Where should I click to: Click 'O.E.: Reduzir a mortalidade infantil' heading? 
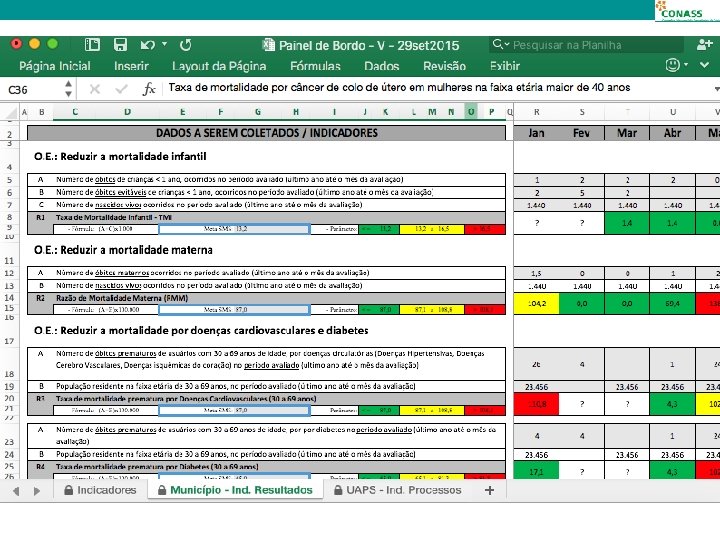coord(120,157)
